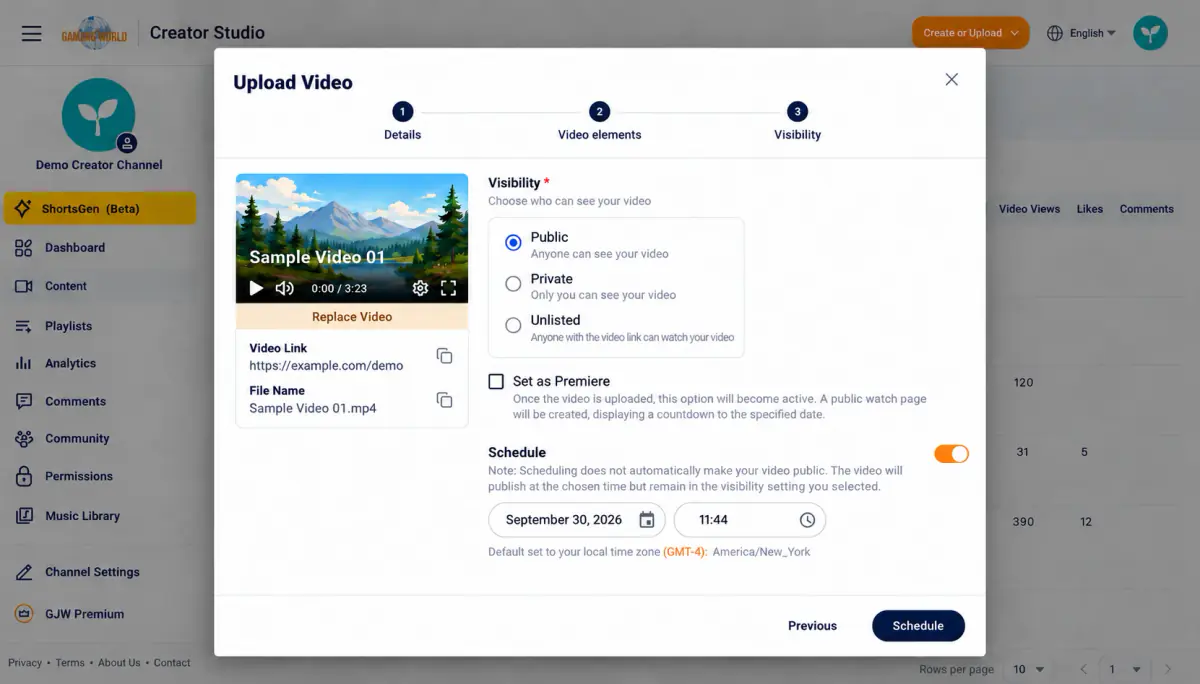Open the English language dropdown
This screenshot has width=1200, height=684.
1081,33
